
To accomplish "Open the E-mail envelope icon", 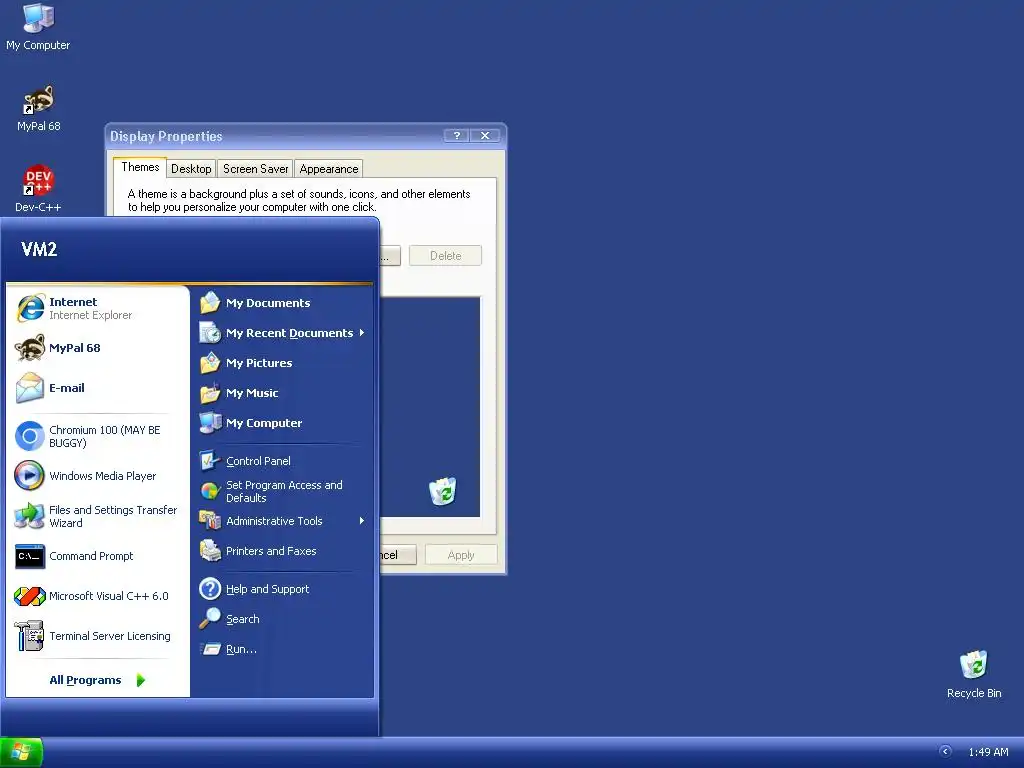I will tap(30, 388).
